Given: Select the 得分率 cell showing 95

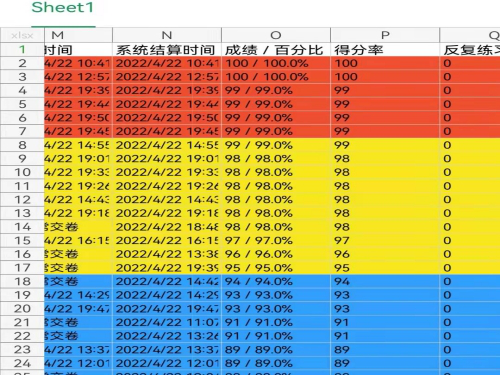Looking at the screenshot, I should coord(385,268).
